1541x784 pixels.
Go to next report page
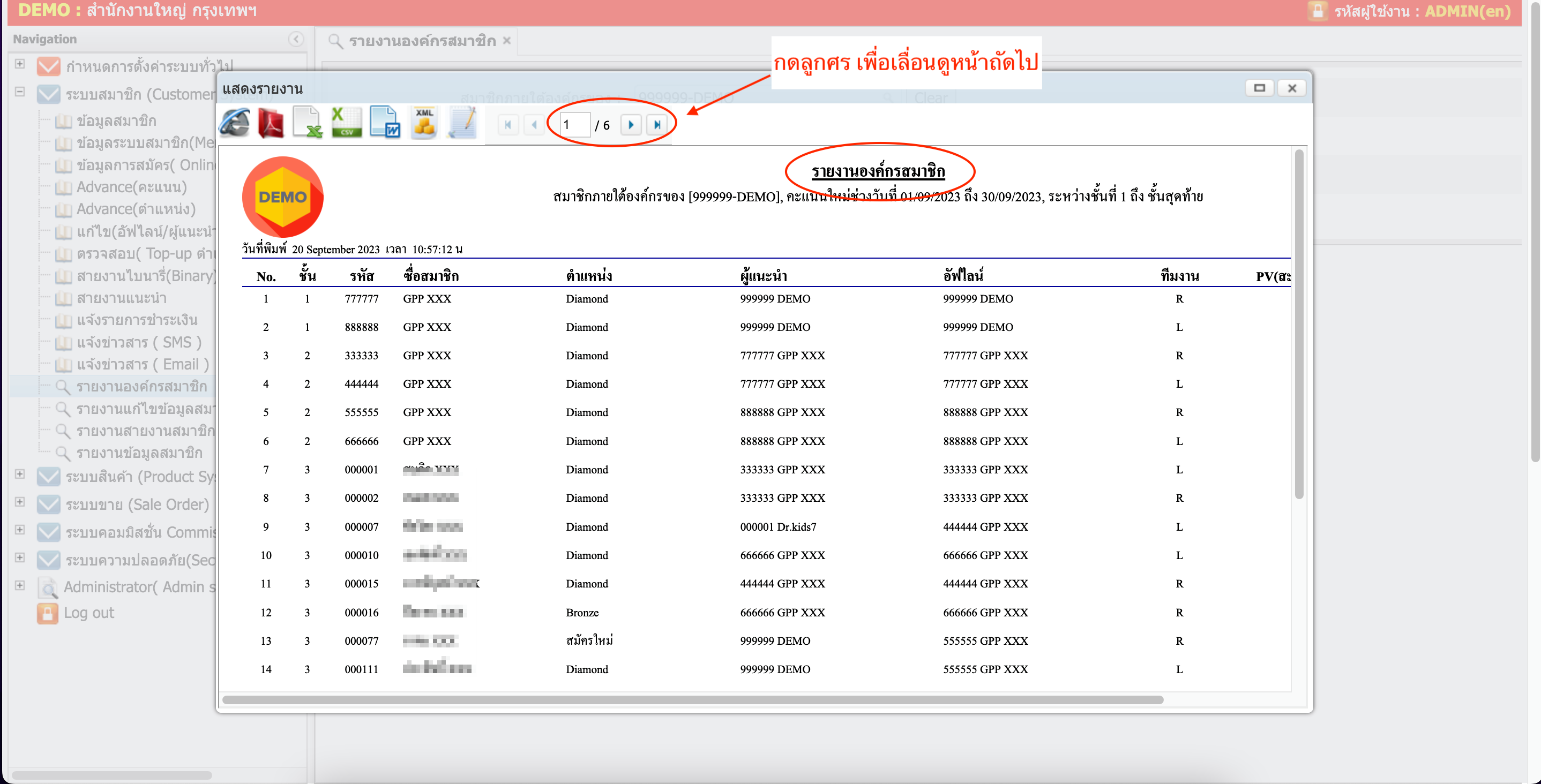click(631, 124)
